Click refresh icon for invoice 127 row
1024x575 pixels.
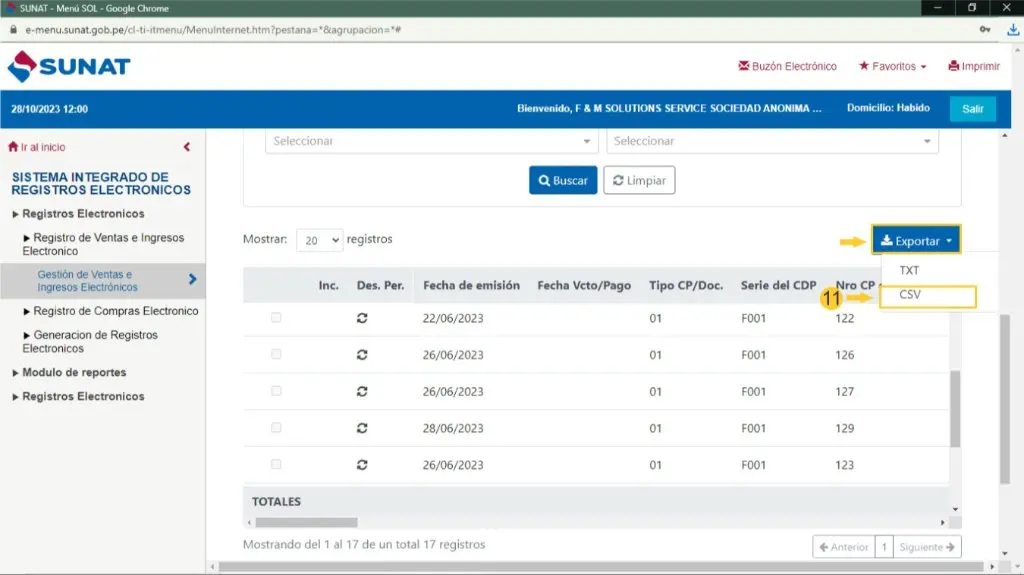pyautogui.click(x=362, y=392)
